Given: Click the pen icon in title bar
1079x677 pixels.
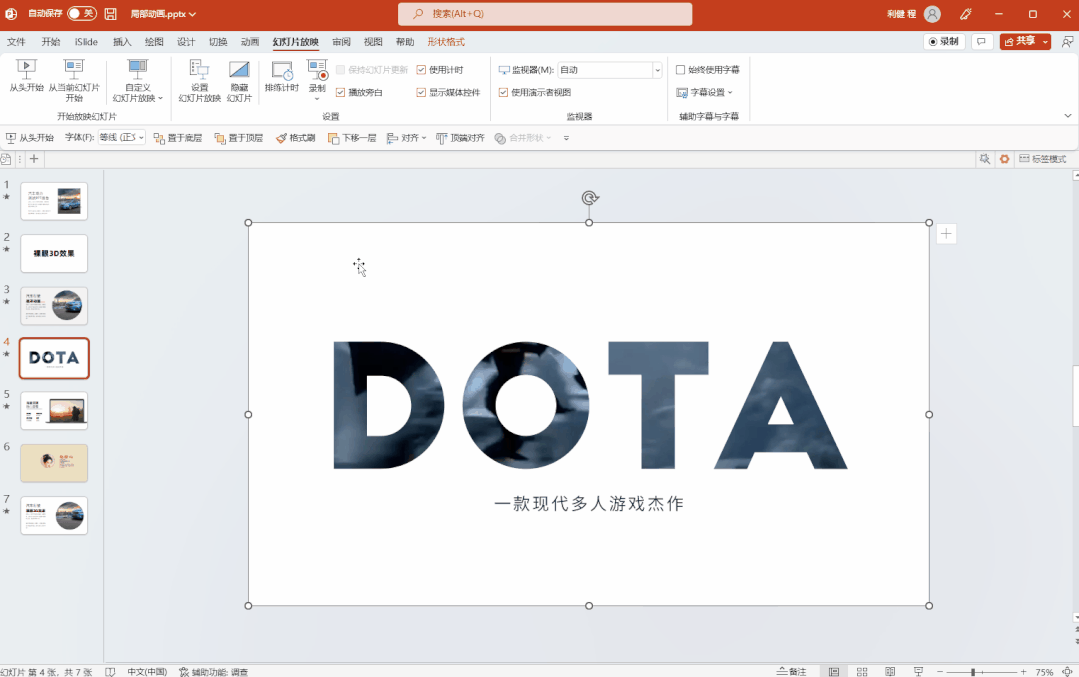Looking at the screenshot, I should 966,14.
